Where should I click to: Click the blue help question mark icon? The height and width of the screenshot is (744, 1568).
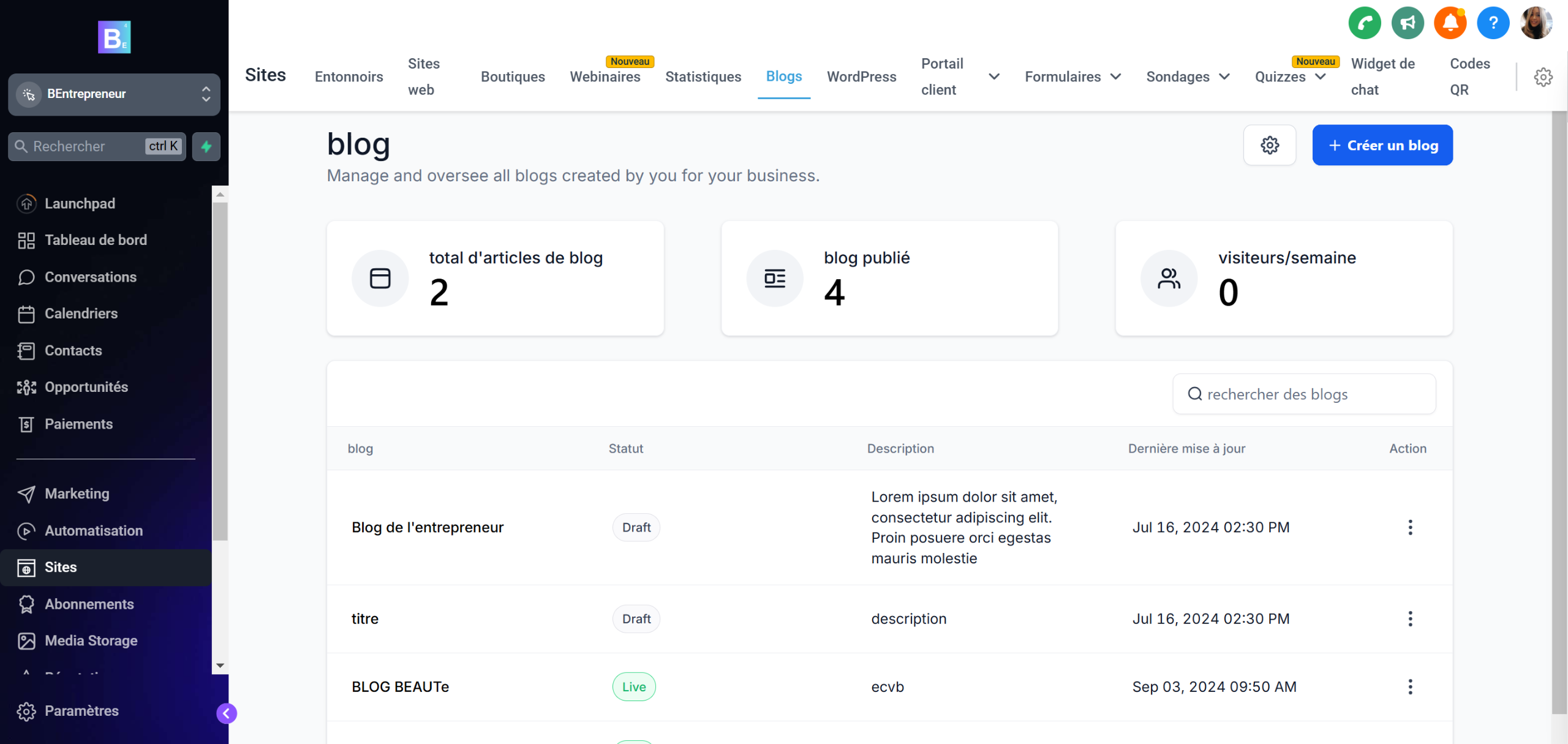pos(1493,23)
